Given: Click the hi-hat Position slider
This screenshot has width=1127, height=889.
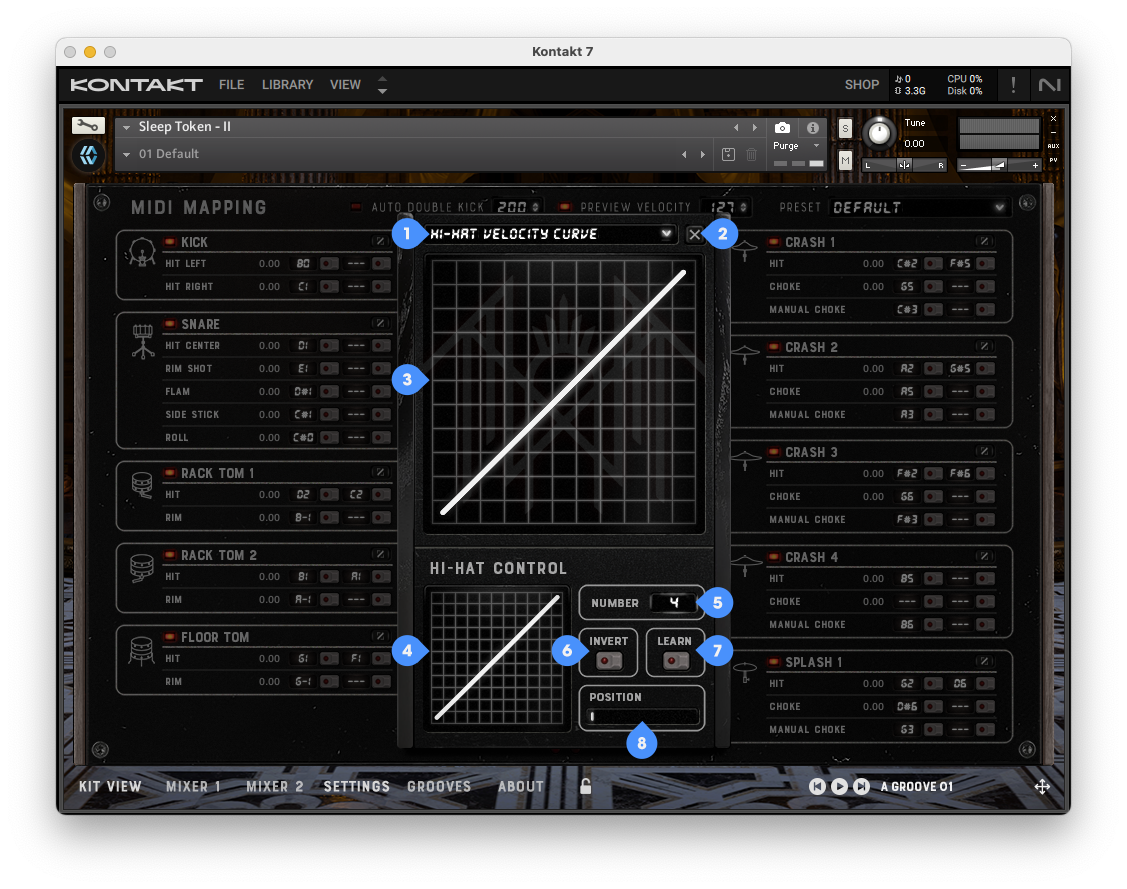Looking at the screenshot, I should [643, 716].
